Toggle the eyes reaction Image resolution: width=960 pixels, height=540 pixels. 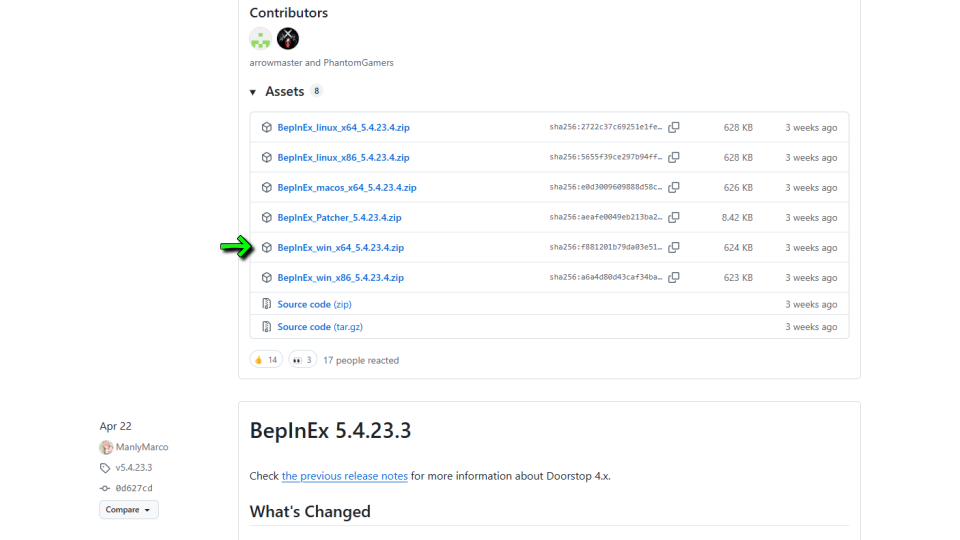tap(302, 360)
